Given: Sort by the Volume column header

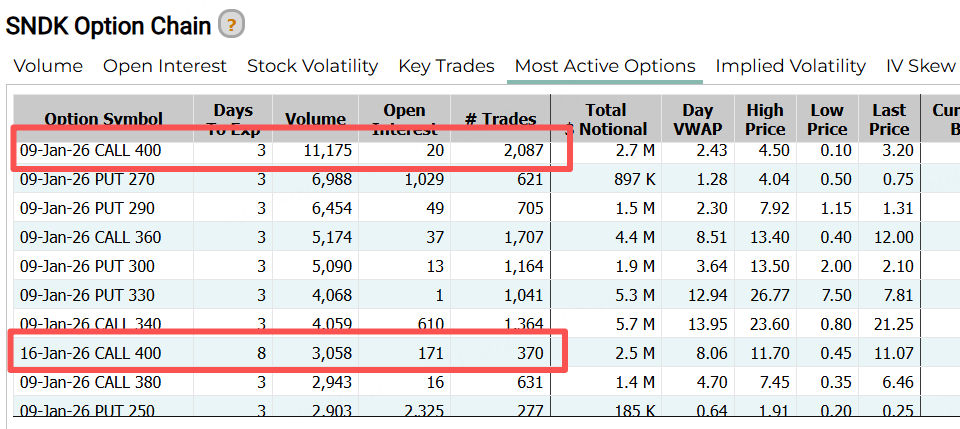Looking at the screenshot, I should pyautogui.click(x=315, y=119).
